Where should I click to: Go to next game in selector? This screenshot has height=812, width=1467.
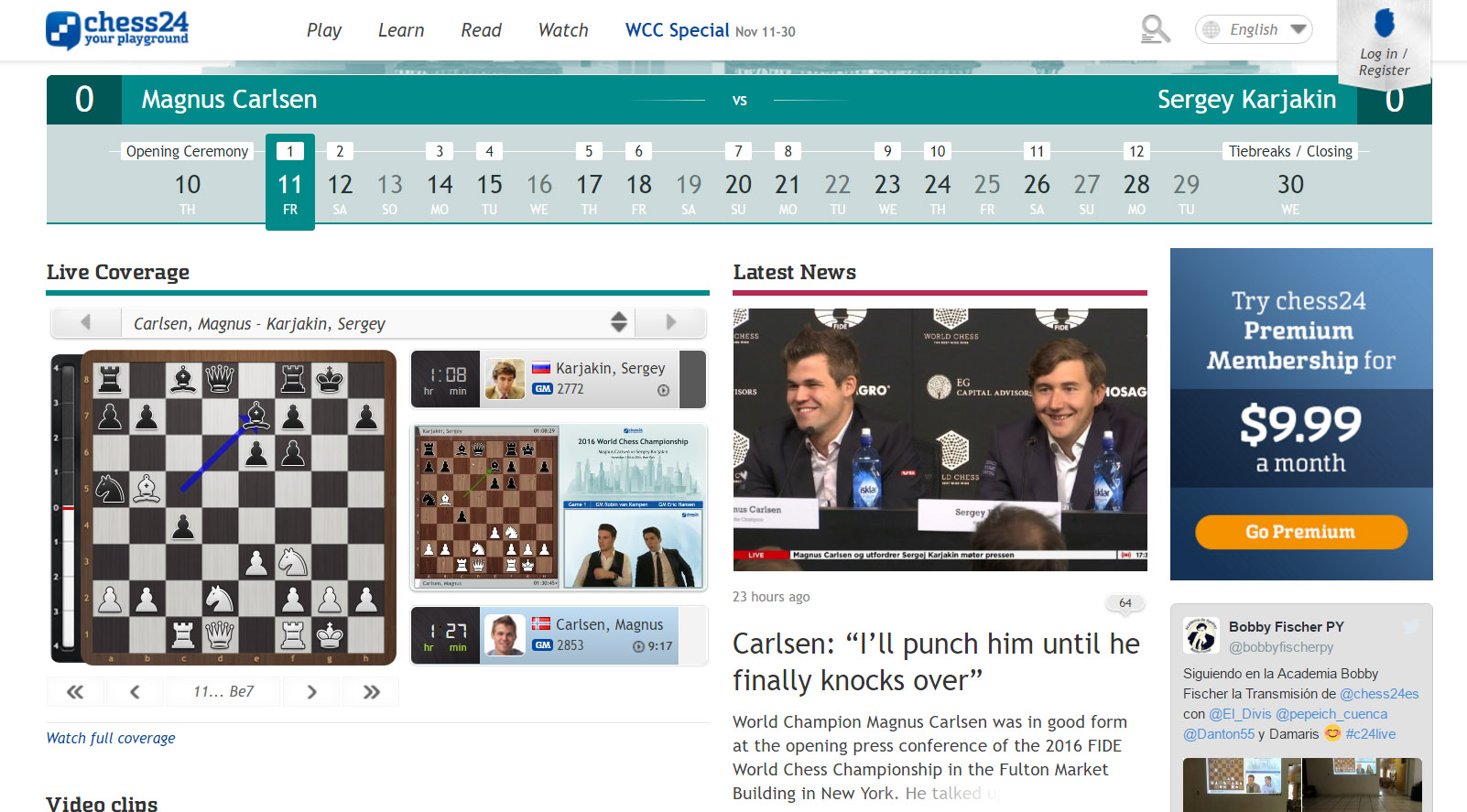coord(670,322)
